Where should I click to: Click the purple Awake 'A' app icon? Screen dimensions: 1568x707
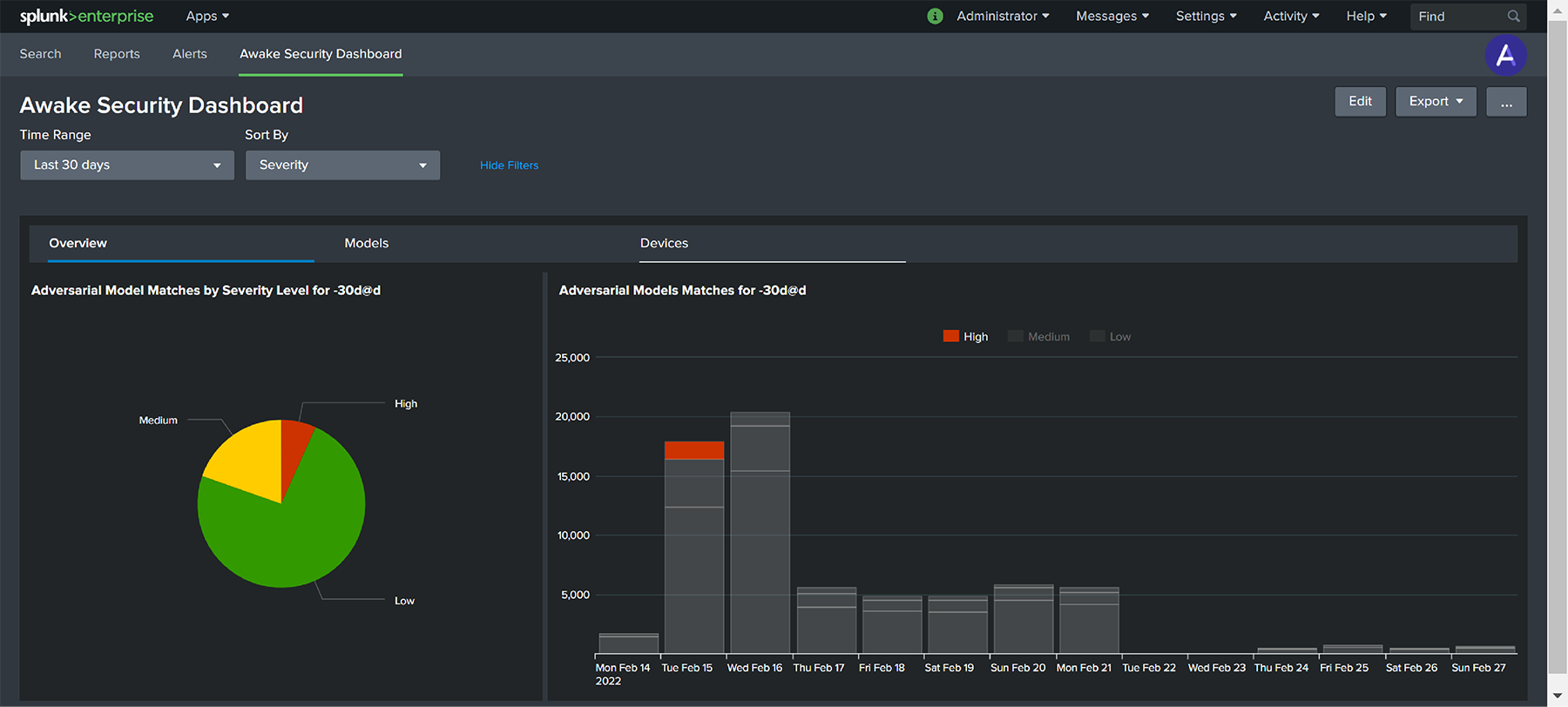click(x=1505, y=56)
